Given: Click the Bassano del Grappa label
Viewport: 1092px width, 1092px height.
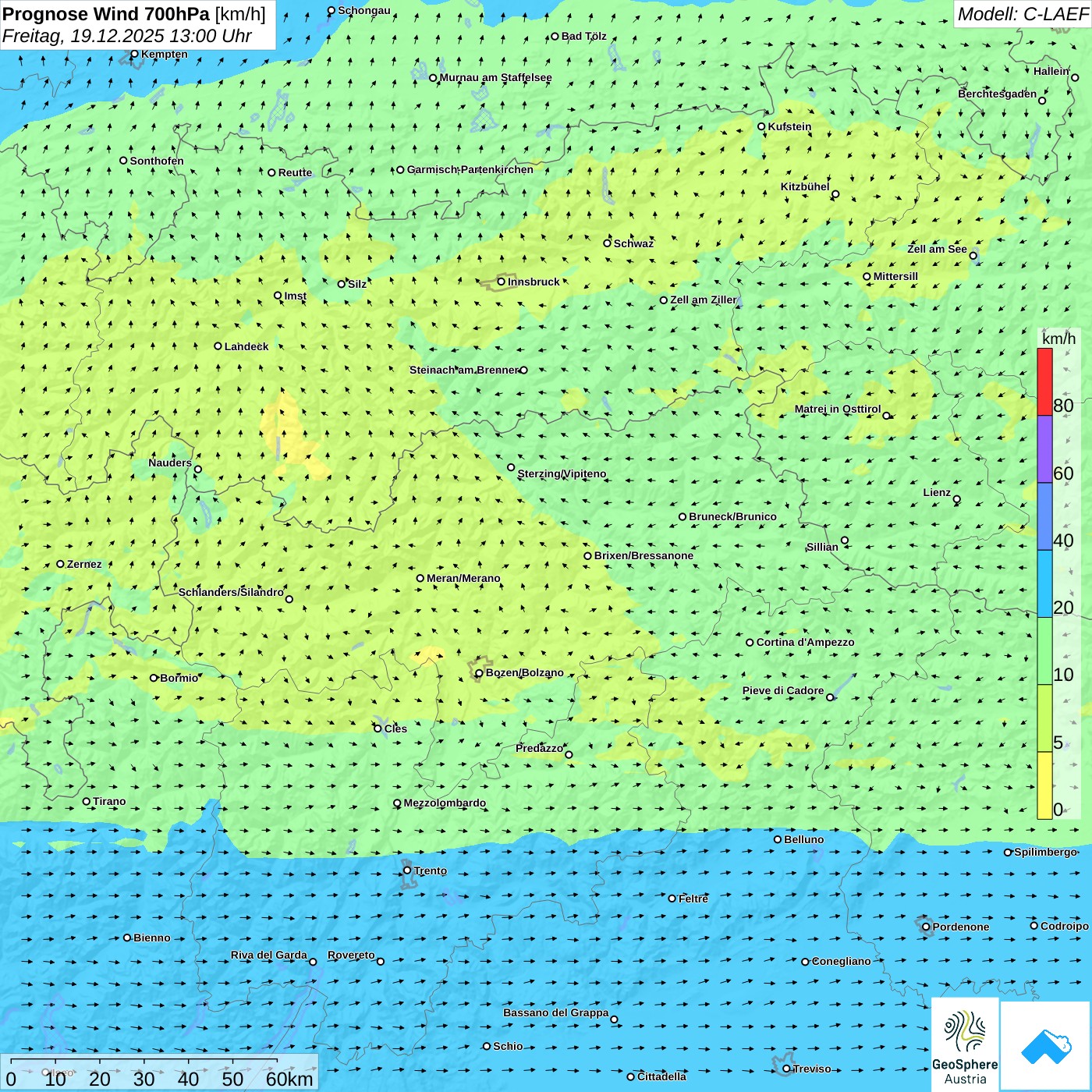Looking at the screenshot, I should (x=556, y=1012).
